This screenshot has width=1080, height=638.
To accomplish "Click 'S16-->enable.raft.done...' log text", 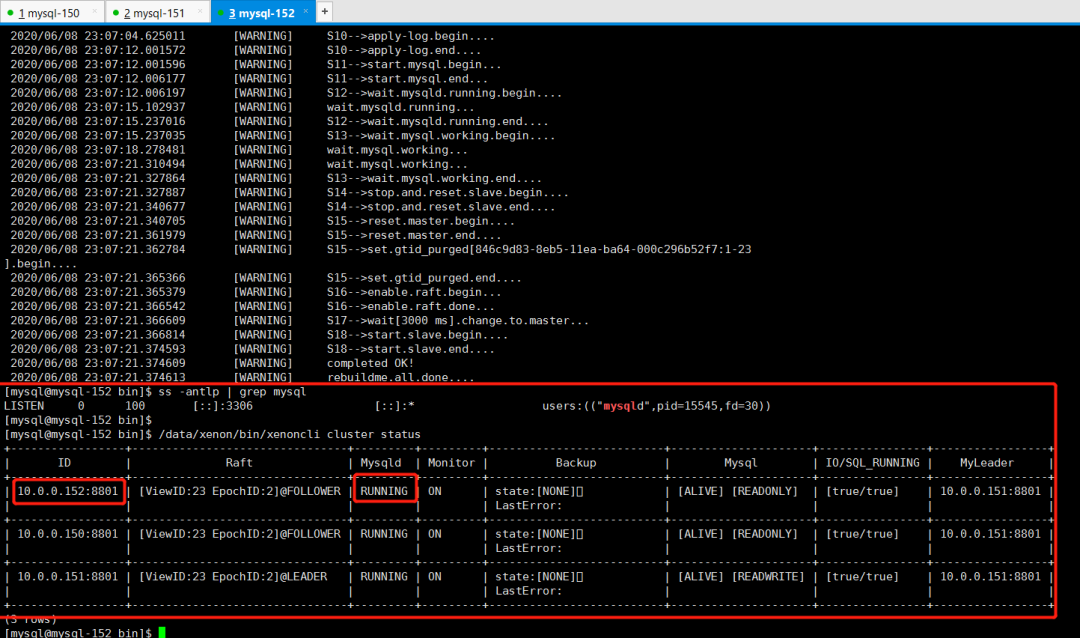I will pyautogui.click(x=411, y=306).
